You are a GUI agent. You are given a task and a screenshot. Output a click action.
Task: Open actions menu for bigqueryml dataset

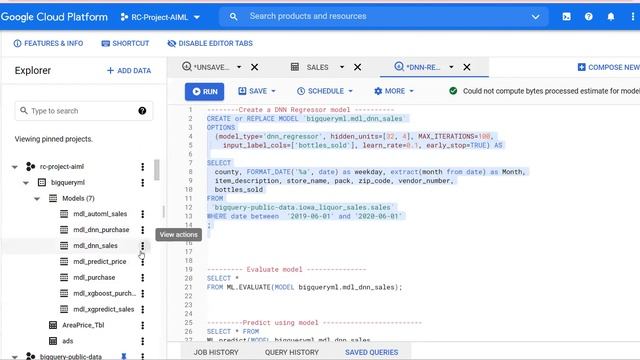pyautogui.click(x=142, y=182)
